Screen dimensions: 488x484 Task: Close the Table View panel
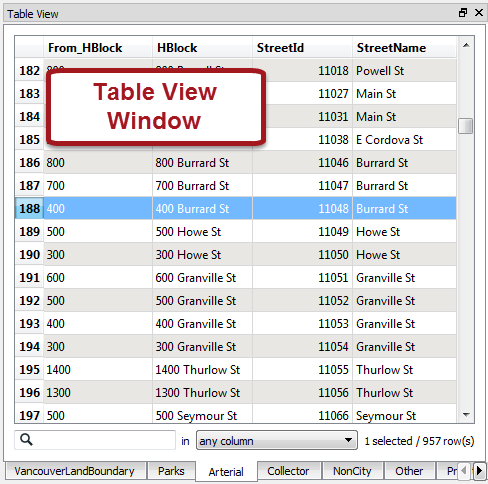479,13
